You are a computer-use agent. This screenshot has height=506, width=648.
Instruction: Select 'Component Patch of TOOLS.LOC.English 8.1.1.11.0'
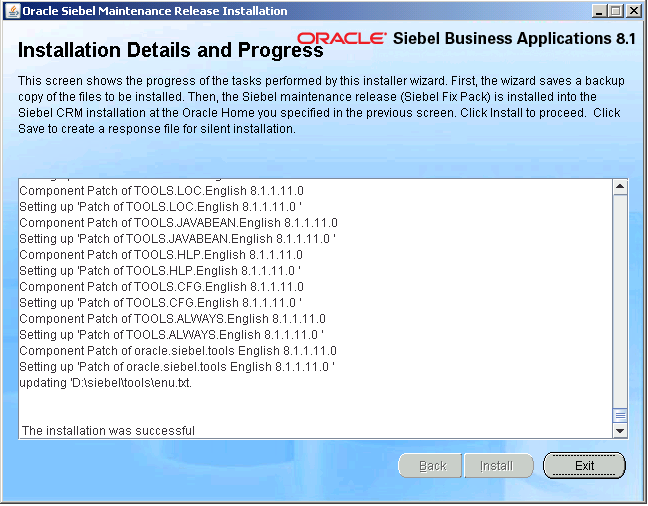[x=162, y=191]
